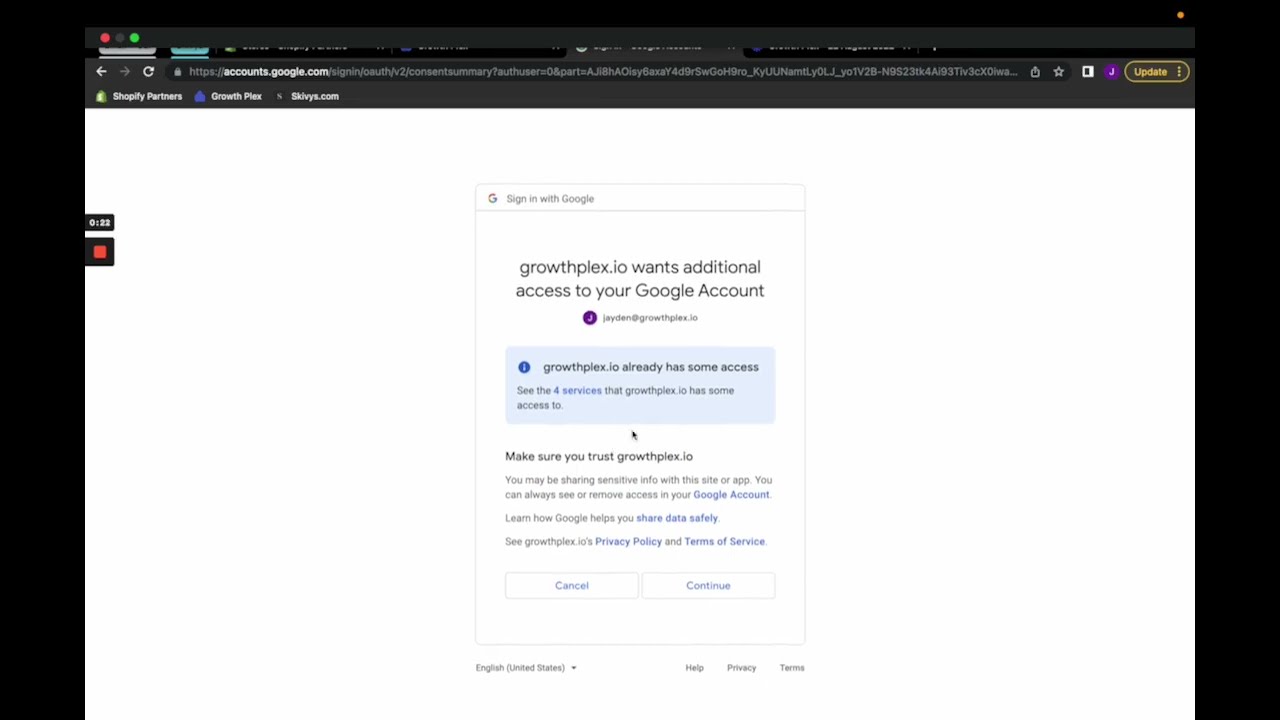This screenshot has height=720, width=1280.
Task: Open the Terms footer link
Action: pyautogui.click(x=792, y=668)
